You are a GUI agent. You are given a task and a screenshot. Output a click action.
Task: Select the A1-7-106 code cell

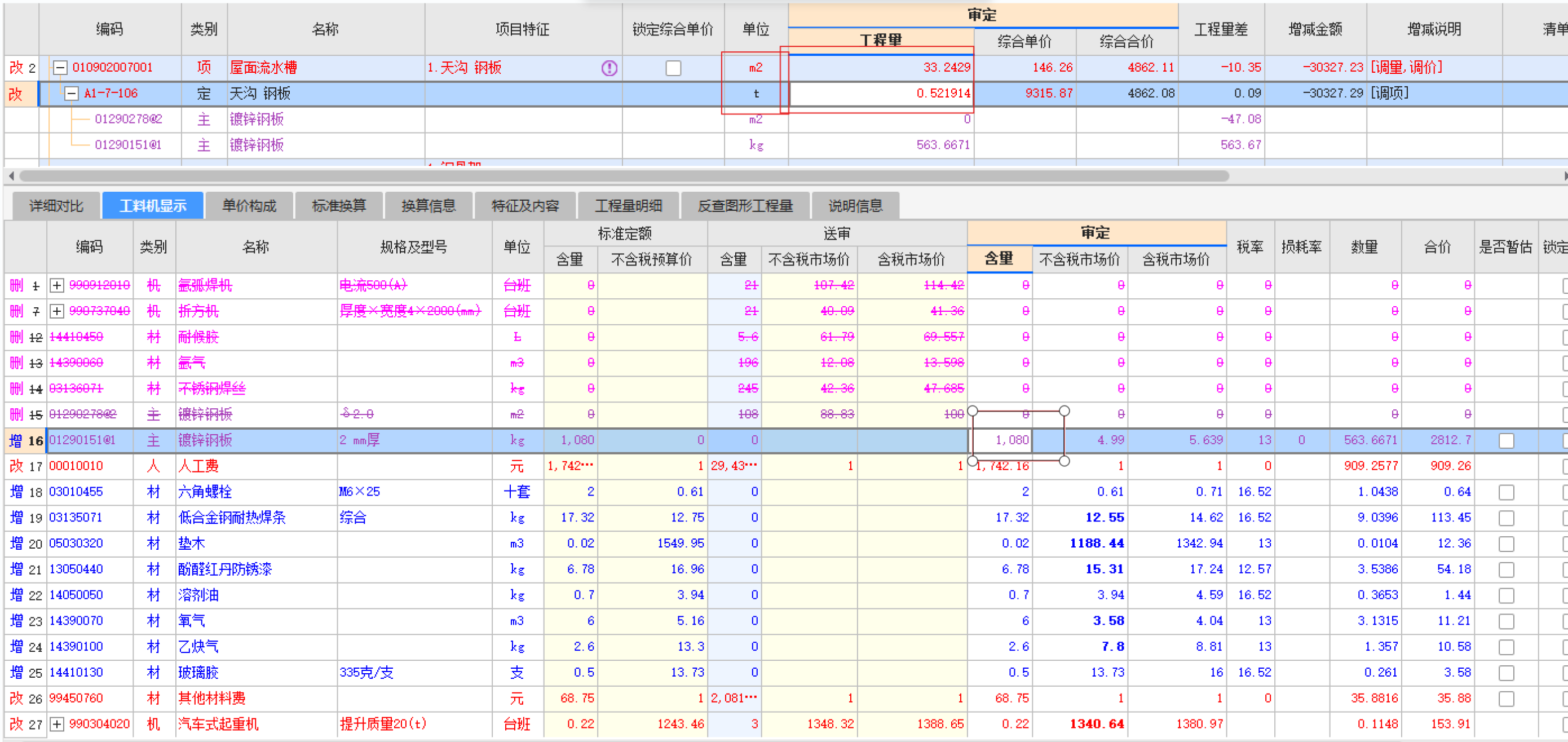pos(111,93)
